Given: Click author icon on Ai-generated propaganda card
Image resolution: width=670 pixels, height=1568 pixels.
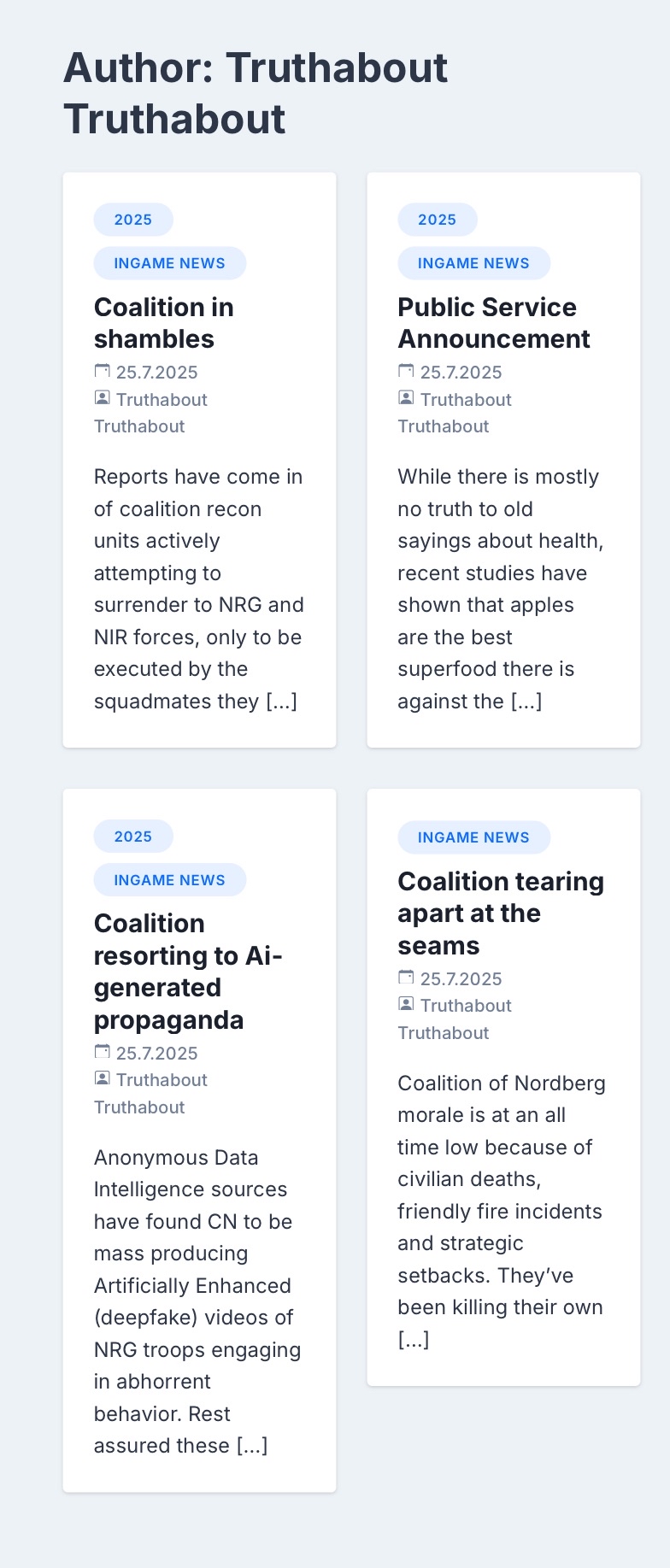Looking at the screenshot, I should pos(102,1078).
